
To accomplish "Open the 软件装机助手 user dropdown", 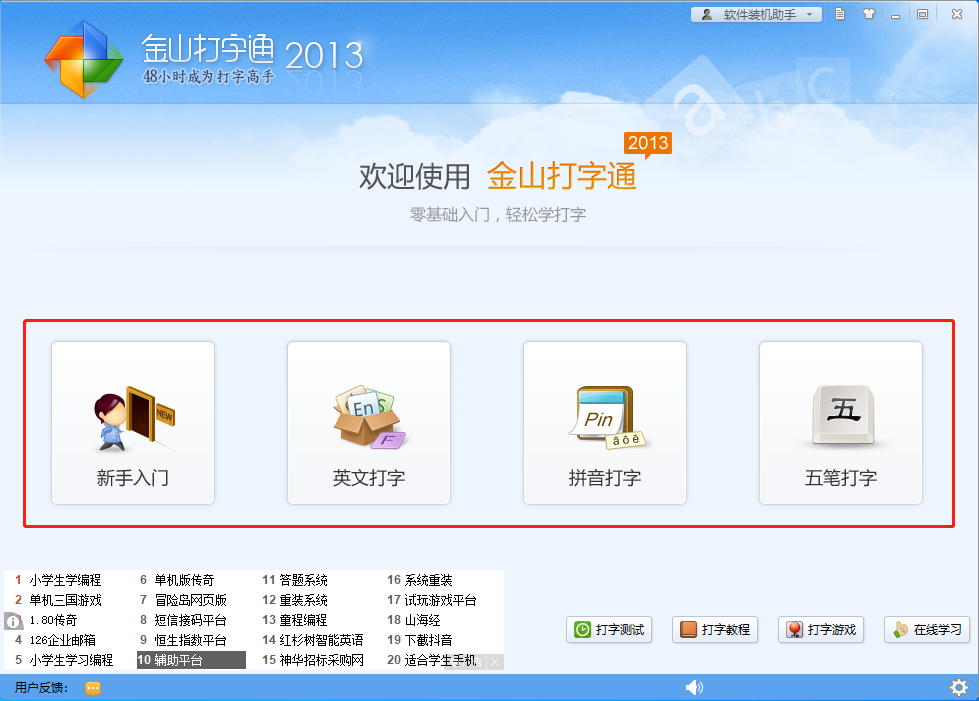I will click(756, 14).
